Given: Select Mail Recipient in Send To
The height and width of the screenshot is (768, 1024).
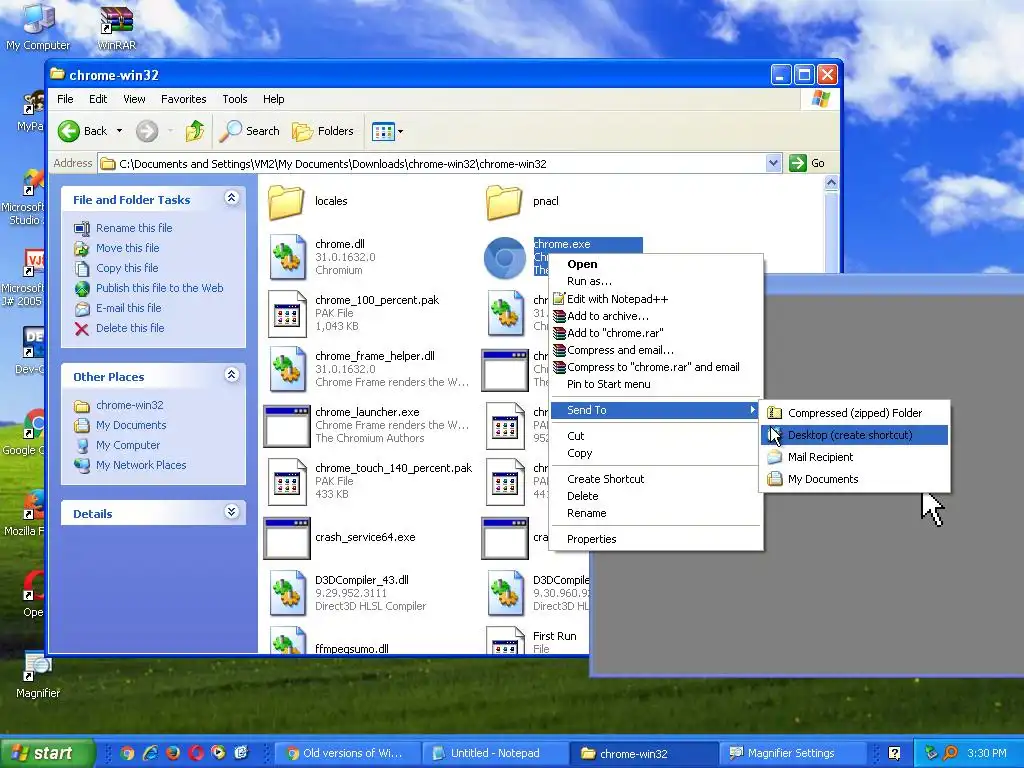Looking at the screenshot, I should (855, 457).
